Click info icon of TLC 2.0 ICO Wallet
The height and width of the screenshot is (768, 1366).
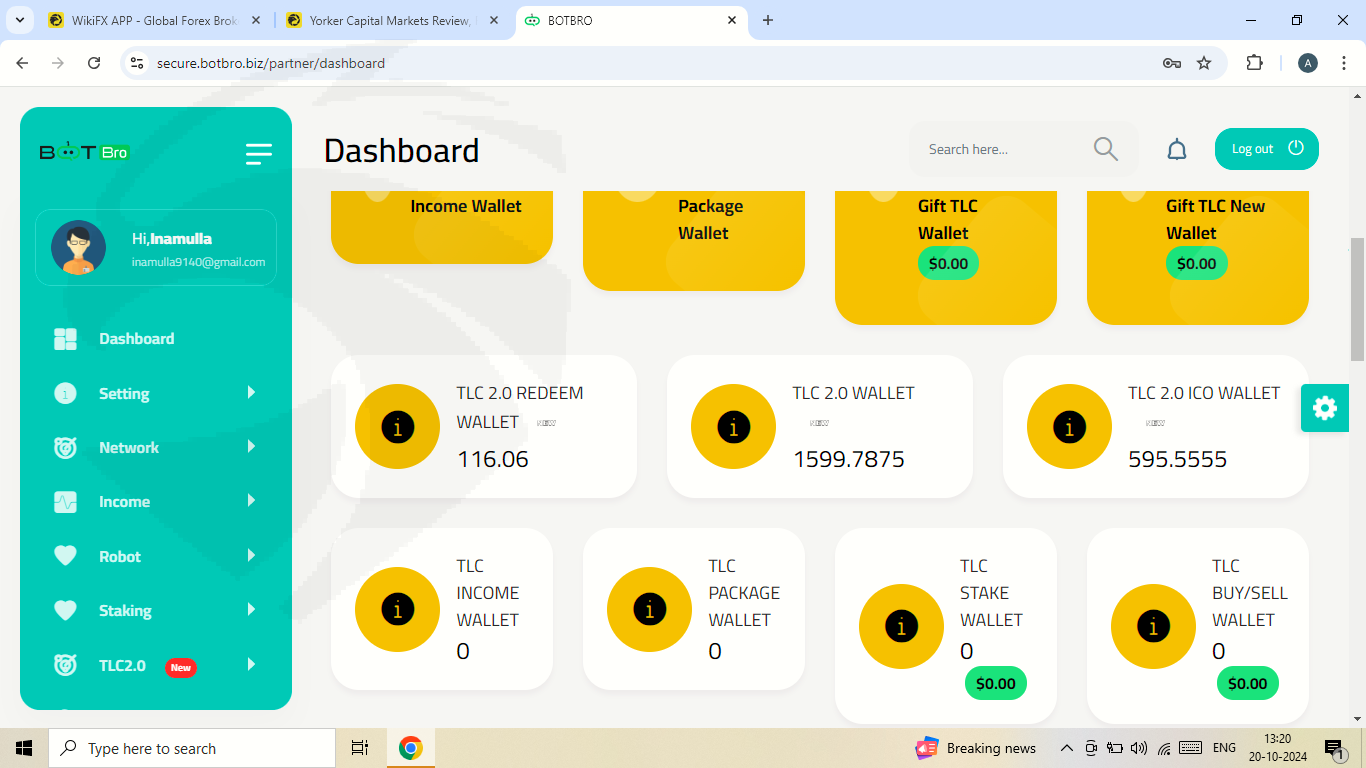click(1069, 427)
